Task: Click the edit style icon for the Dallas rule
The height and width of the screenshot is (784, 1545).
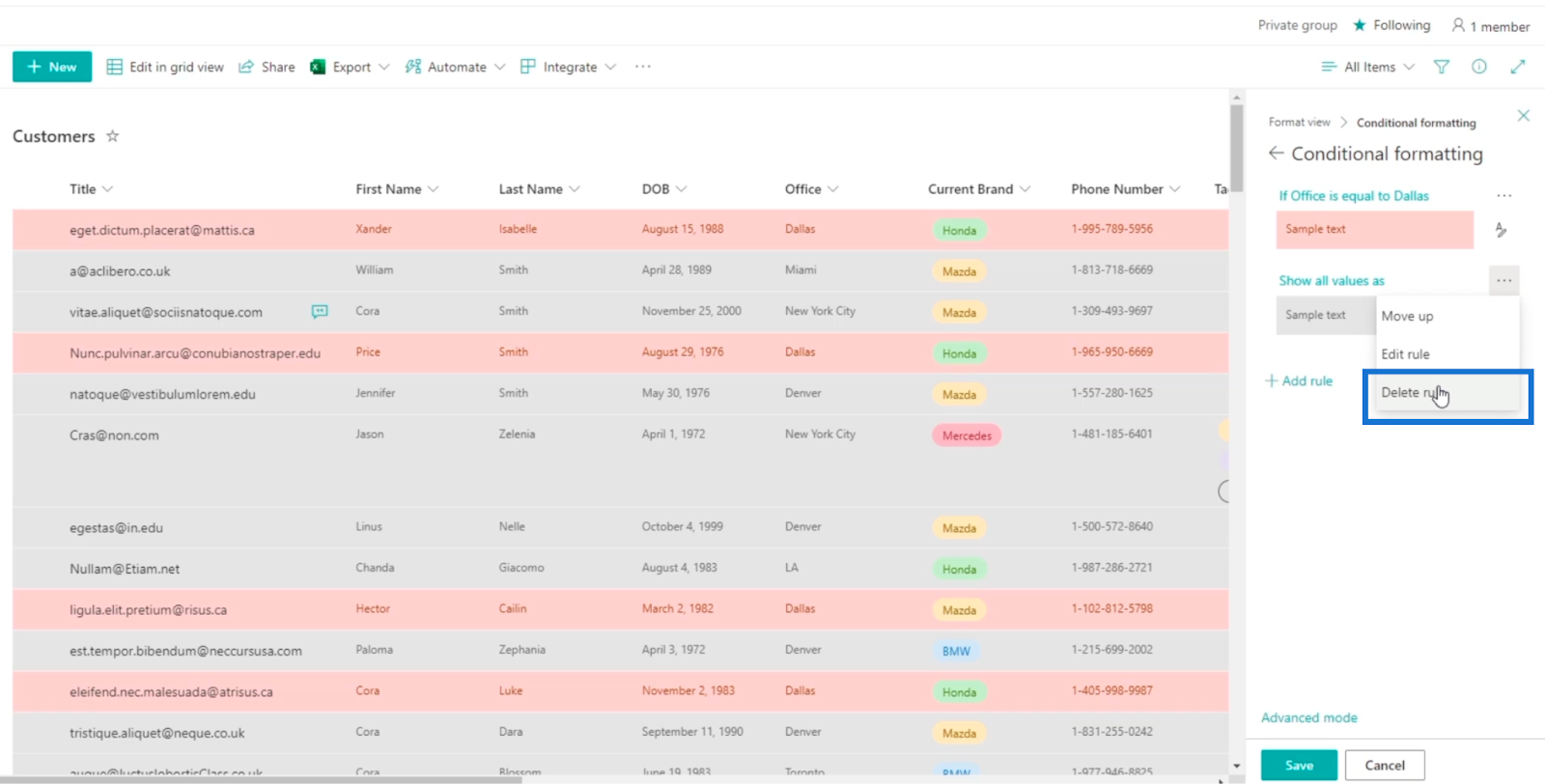Action: pyautogui.click(x=1501, y=230)
